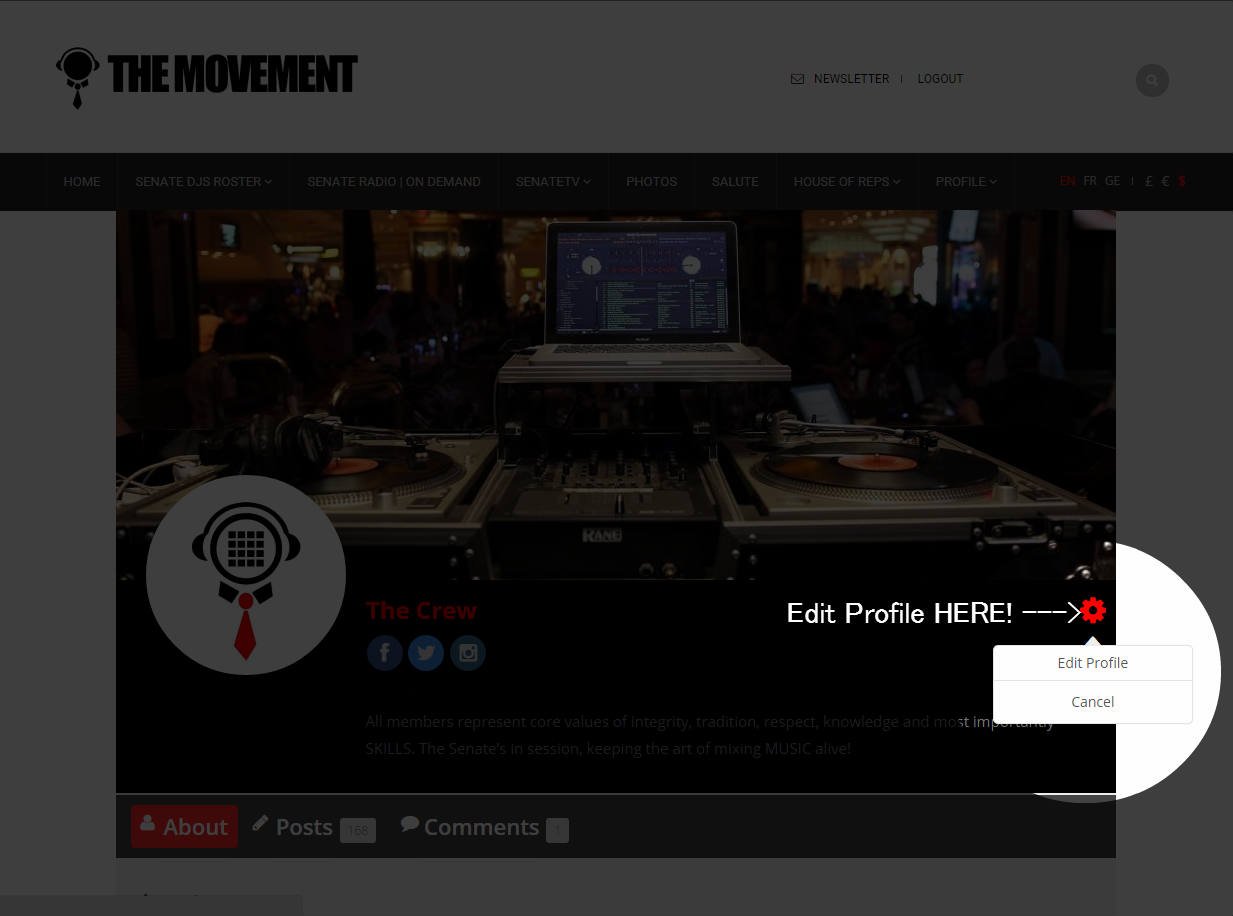Click the red gear icon to edit profile
The height and width of the screenshot is (916, 1233).
tap(1092, 610)
